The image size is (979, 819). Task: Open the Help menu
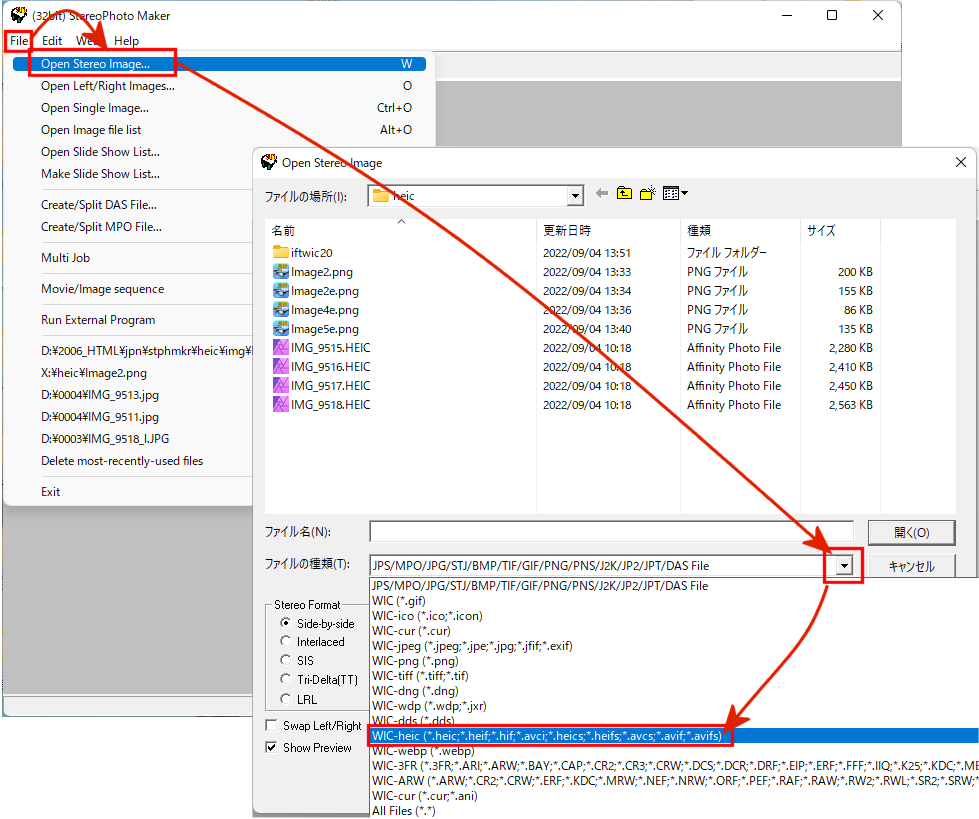(x=126, y=41)
